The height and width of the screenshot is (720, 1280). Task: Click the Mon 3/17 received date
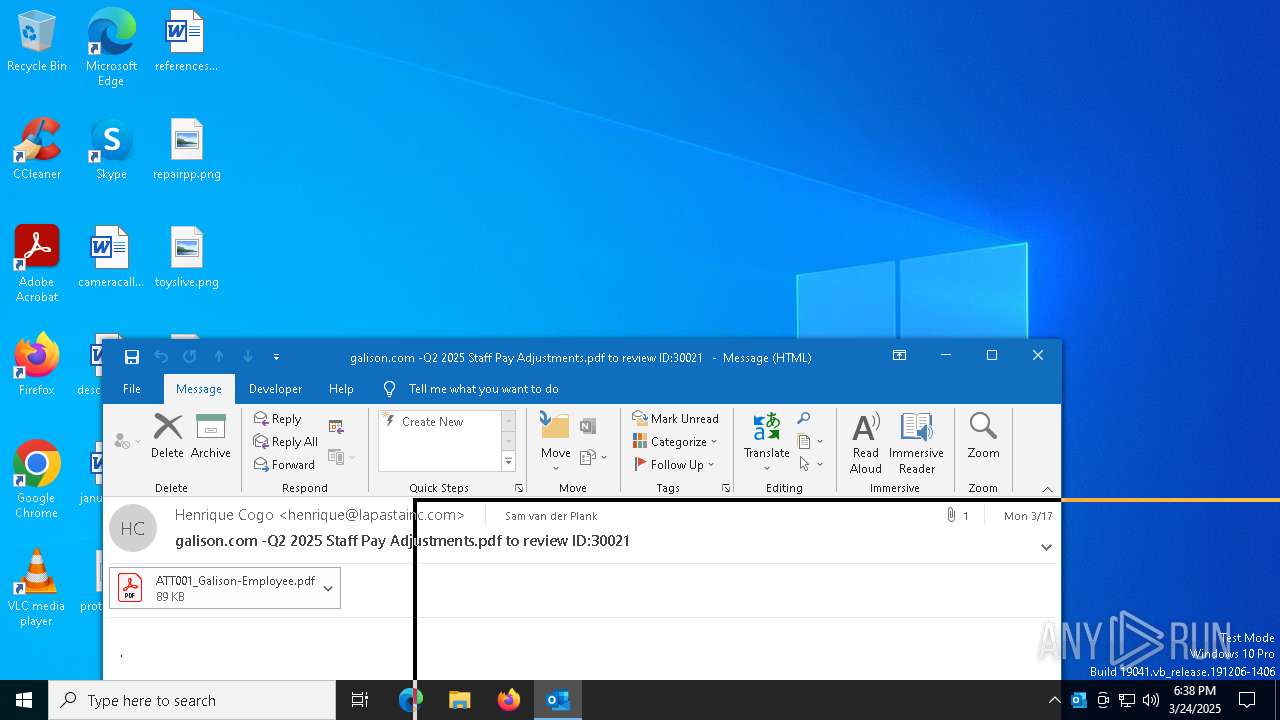coord(1028,516)
